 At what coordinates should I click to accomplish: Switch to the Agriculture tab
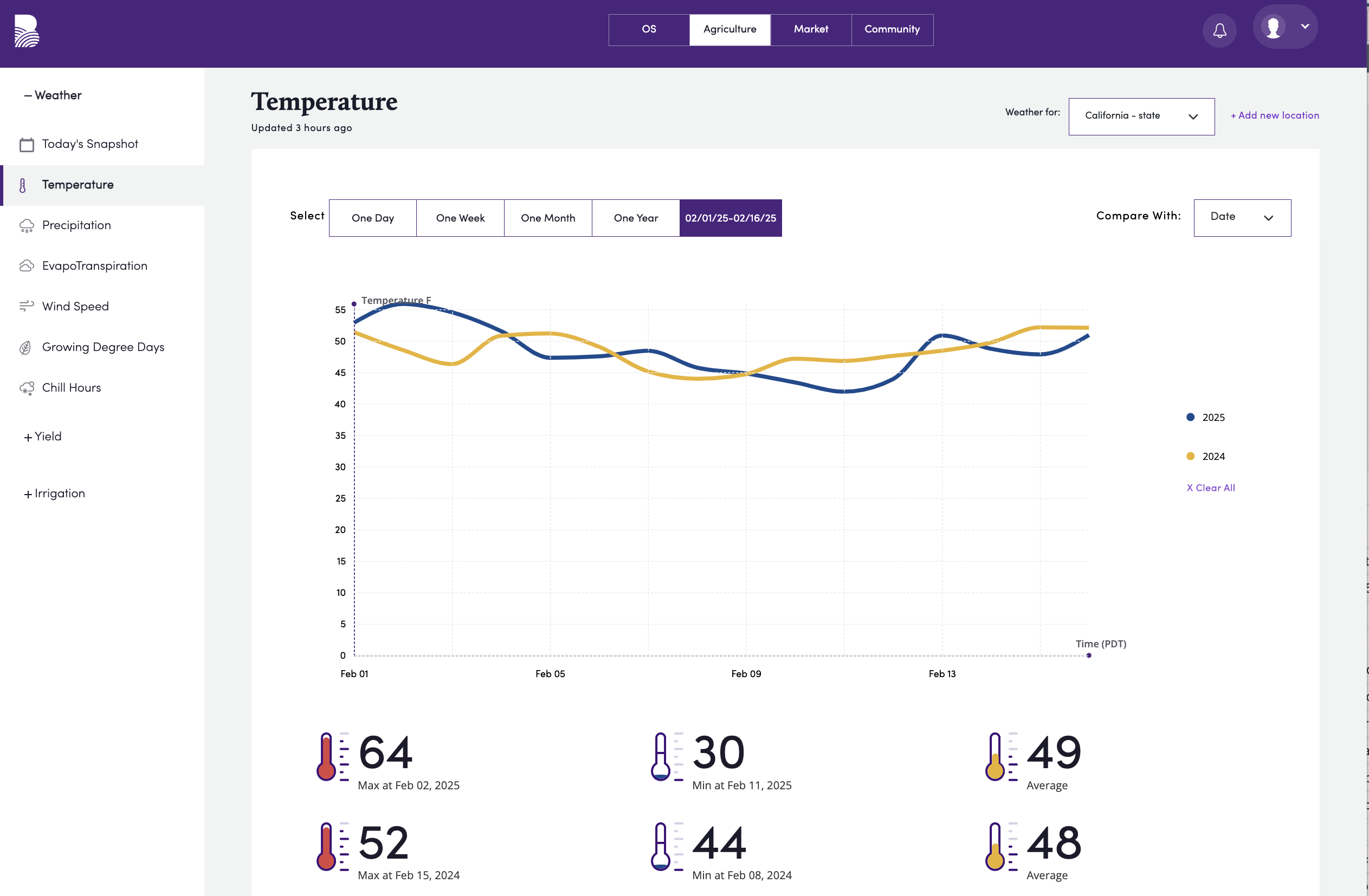pyautogui.click(x=729, y=29)
